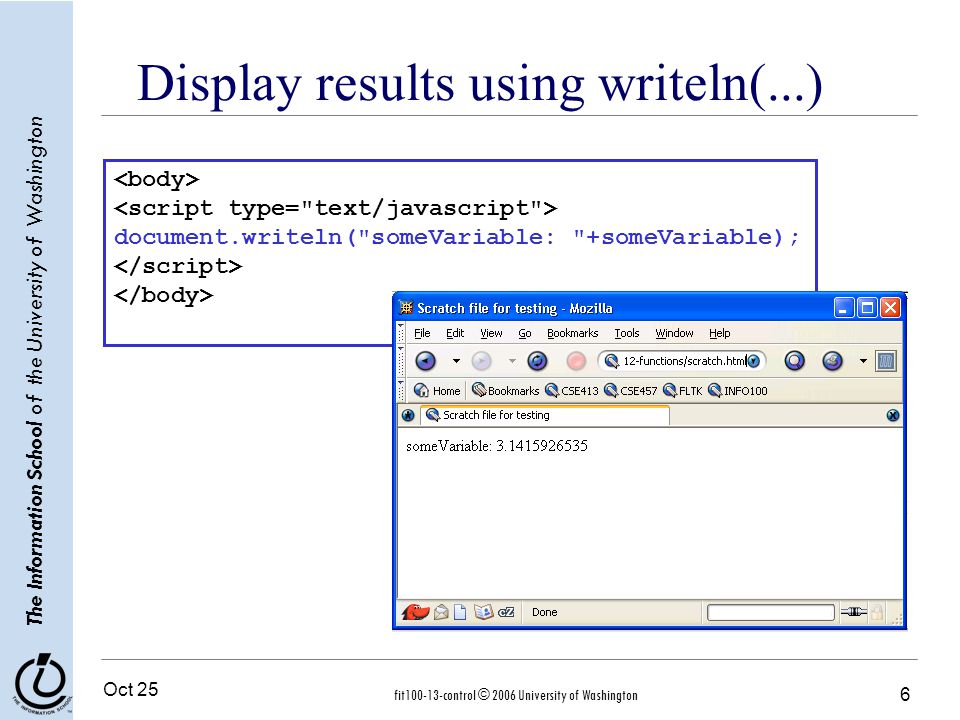
Task: Open the Go menu
Action: (x=525, y=333)
